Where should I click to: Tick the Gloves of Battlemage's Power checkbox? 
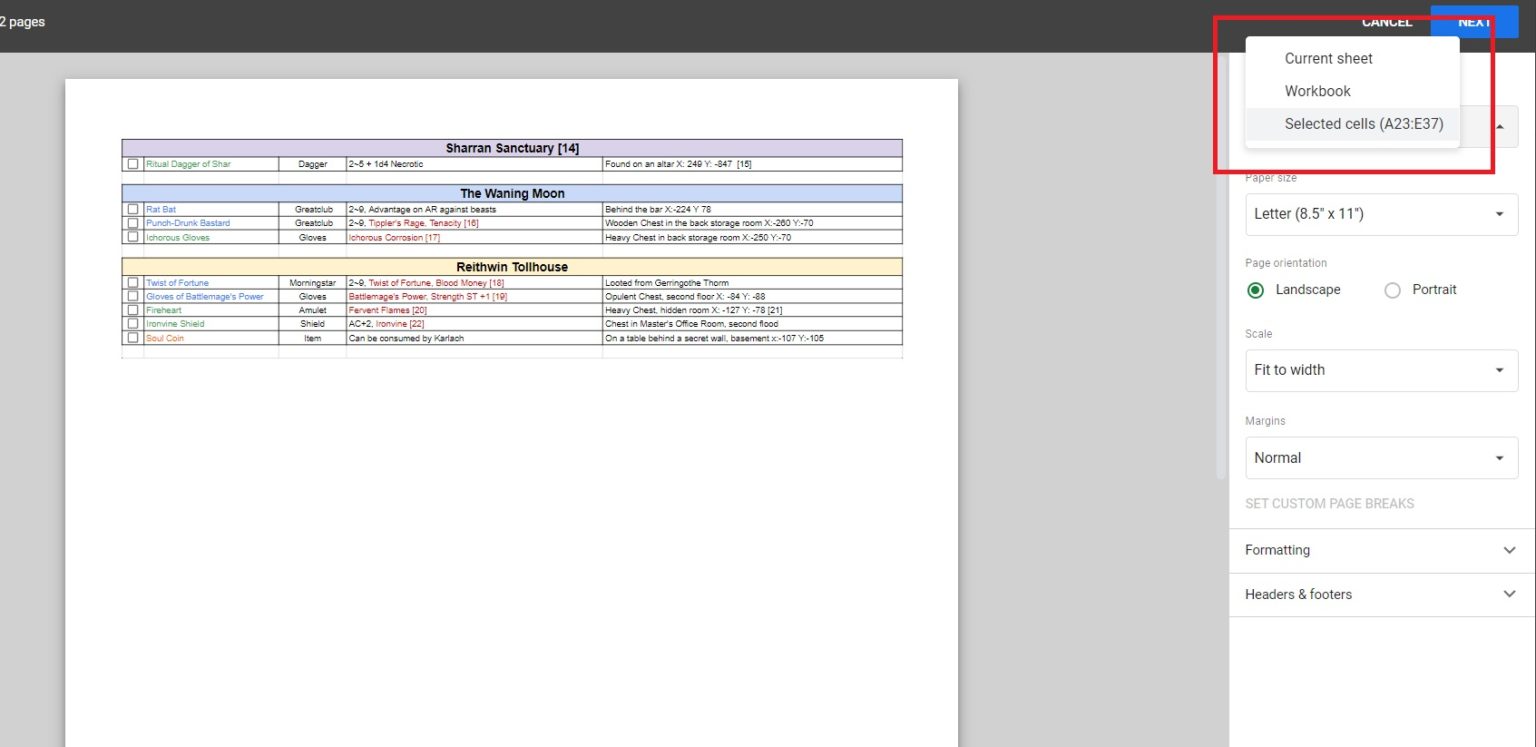pyautogui.click(x=133, y=297)
